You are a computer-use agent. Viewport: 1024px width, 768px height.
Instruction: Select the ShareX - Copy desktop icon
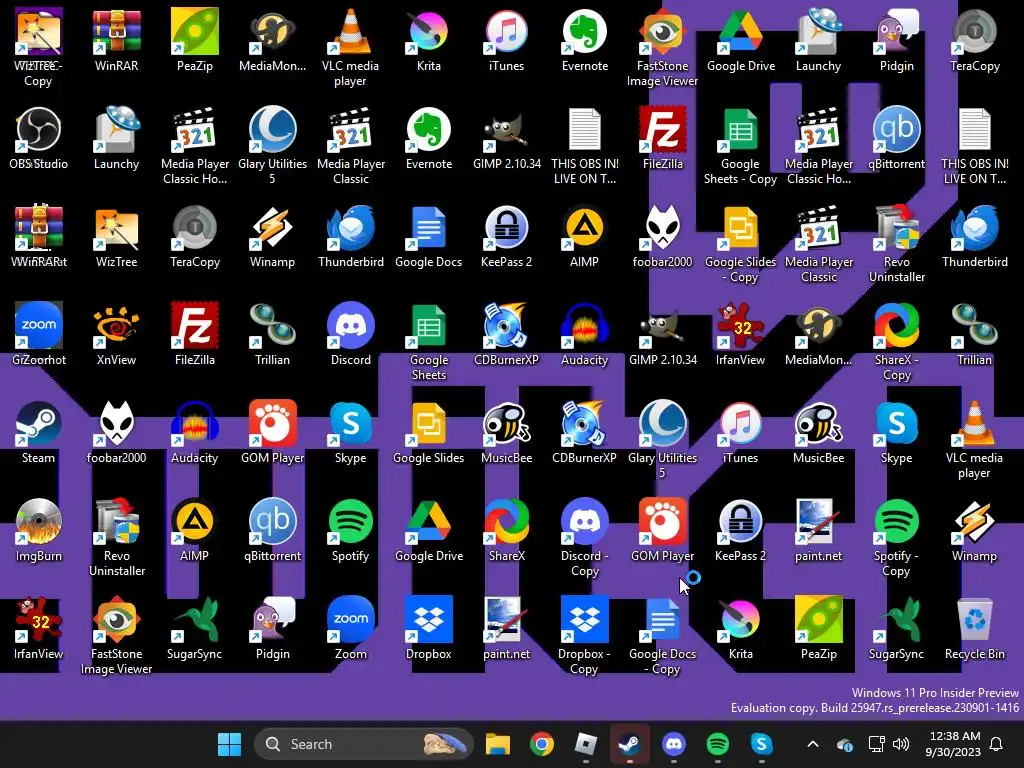(x=896, y=341)
